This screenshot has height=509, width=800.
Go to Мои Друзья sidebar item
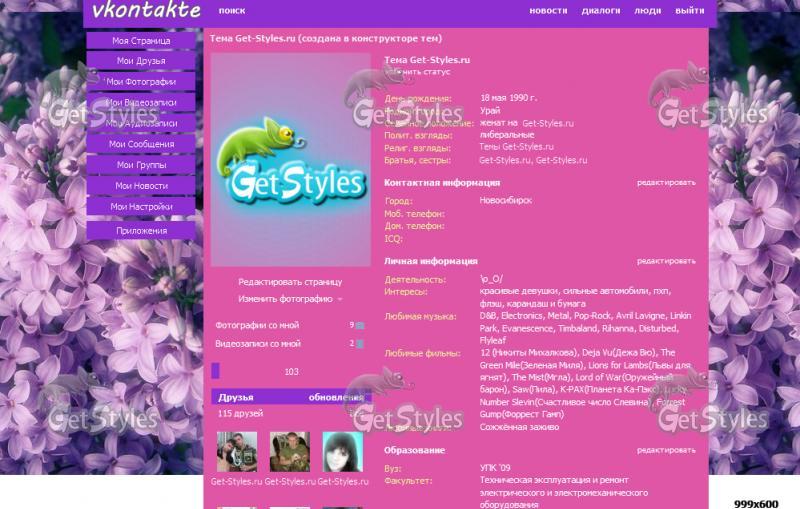pos(141,61)
